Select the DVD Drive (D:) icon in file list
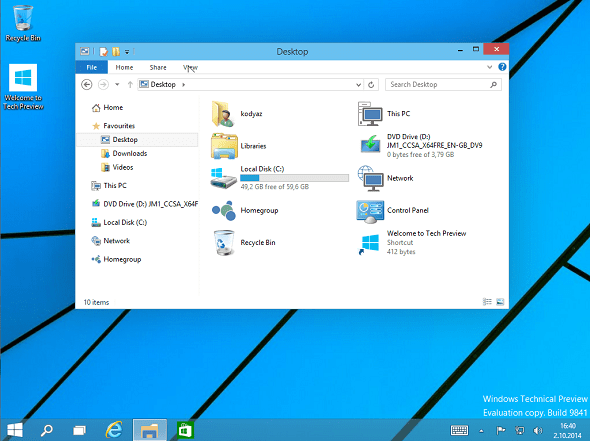 [370, 145]
